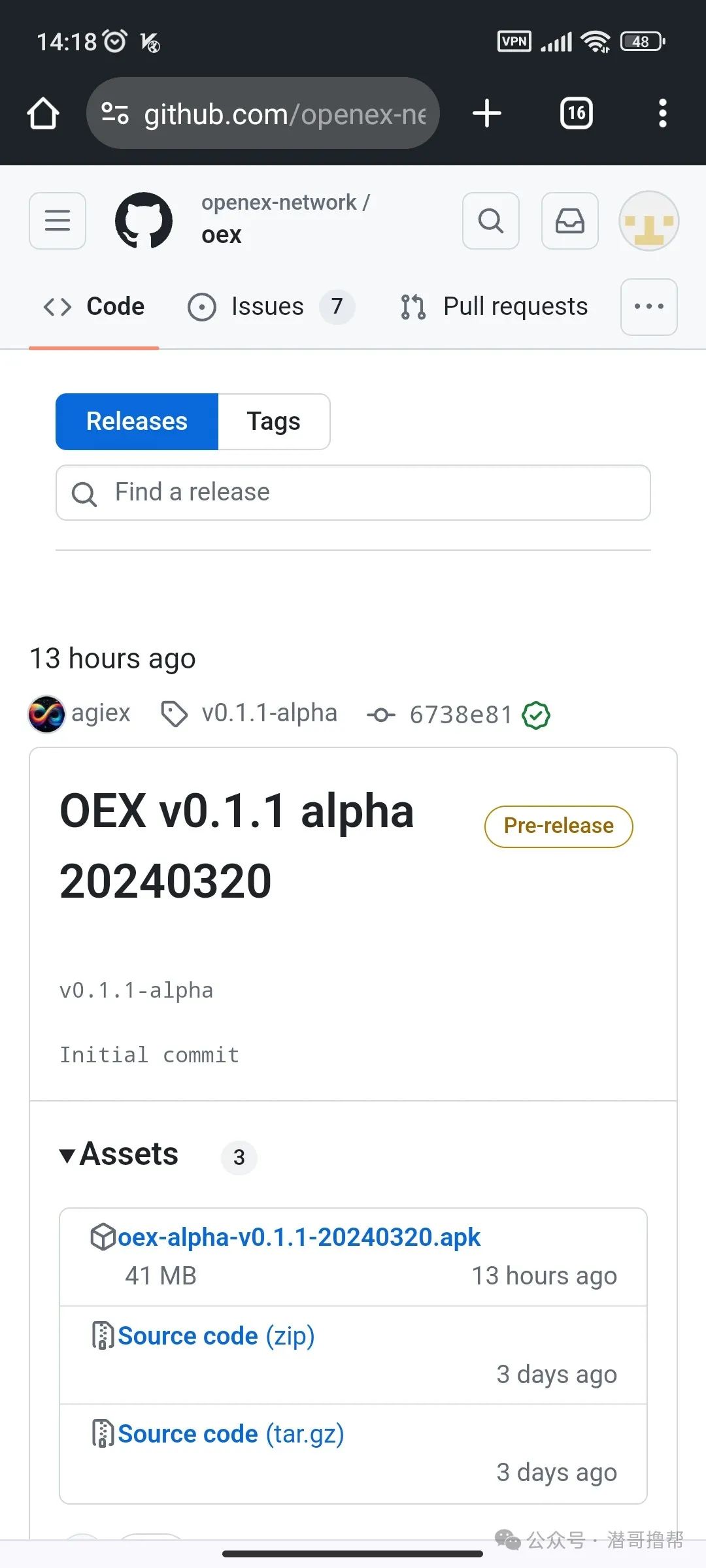This screenshot has width=706, height=1568.
Task: Click the Find a release search field
Action: tap(353, 492)
